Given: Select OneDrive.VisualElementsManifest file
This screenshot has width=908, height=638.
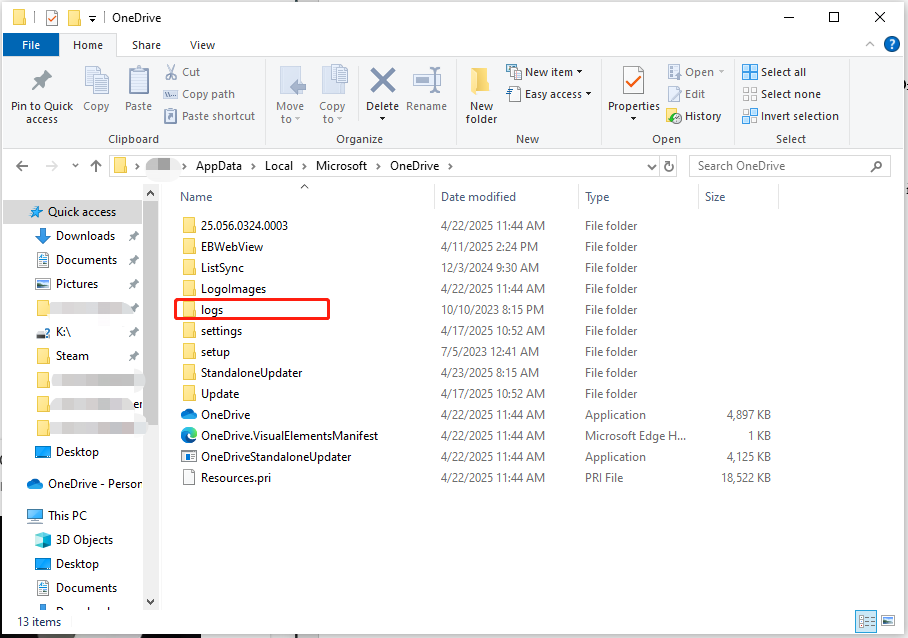Looking at the screenshot, I should 289,436.
